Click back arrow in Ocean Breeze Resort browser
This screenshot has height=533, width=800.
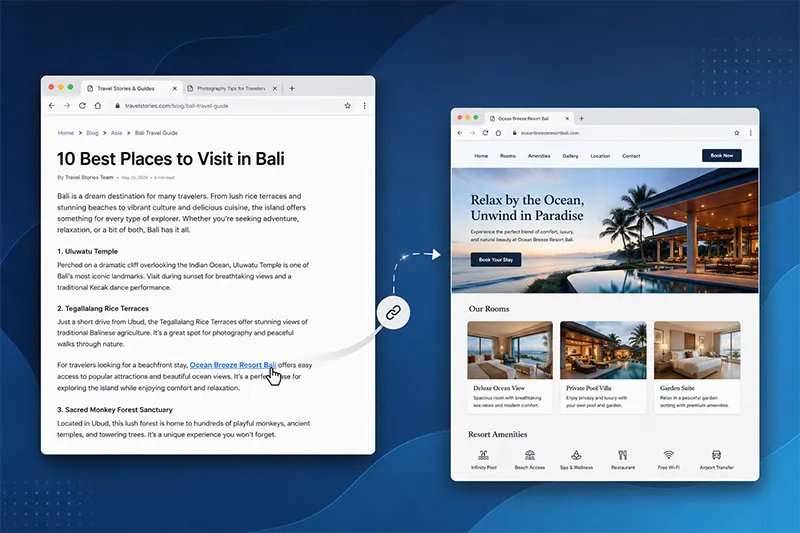click(x=460, y=133)
